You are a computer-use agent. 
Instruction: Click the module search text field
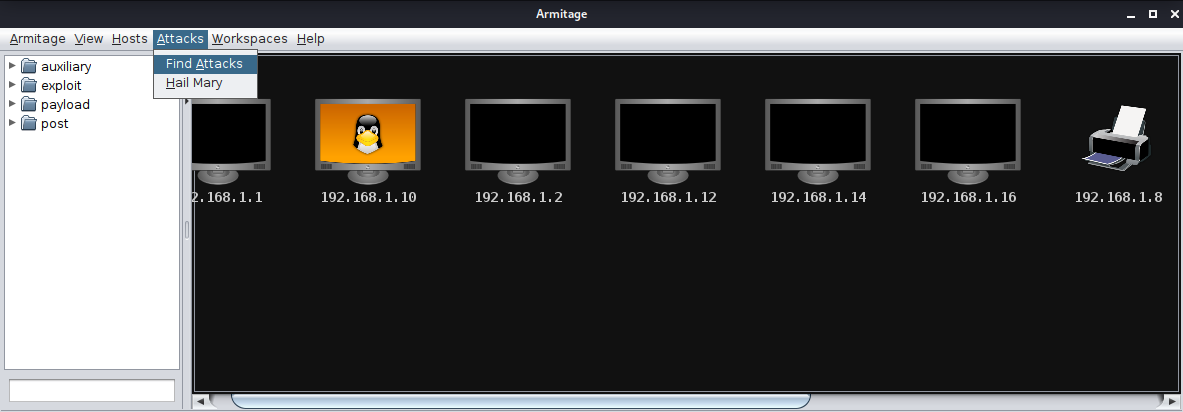tap(92, 390)
